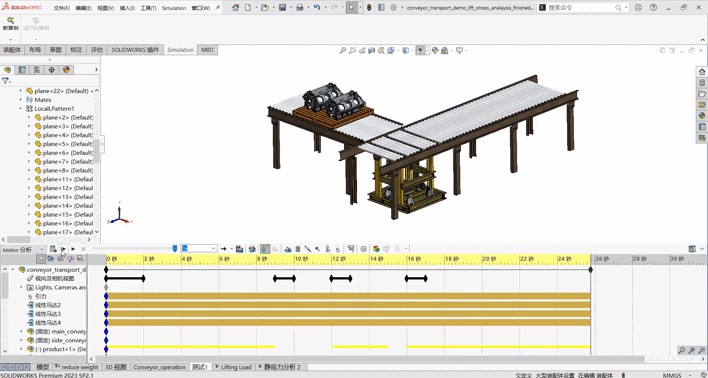Open Results and Plots icon in Motion toolbar
The width and height of the screenshot is (708, 378).
(351, 249)
